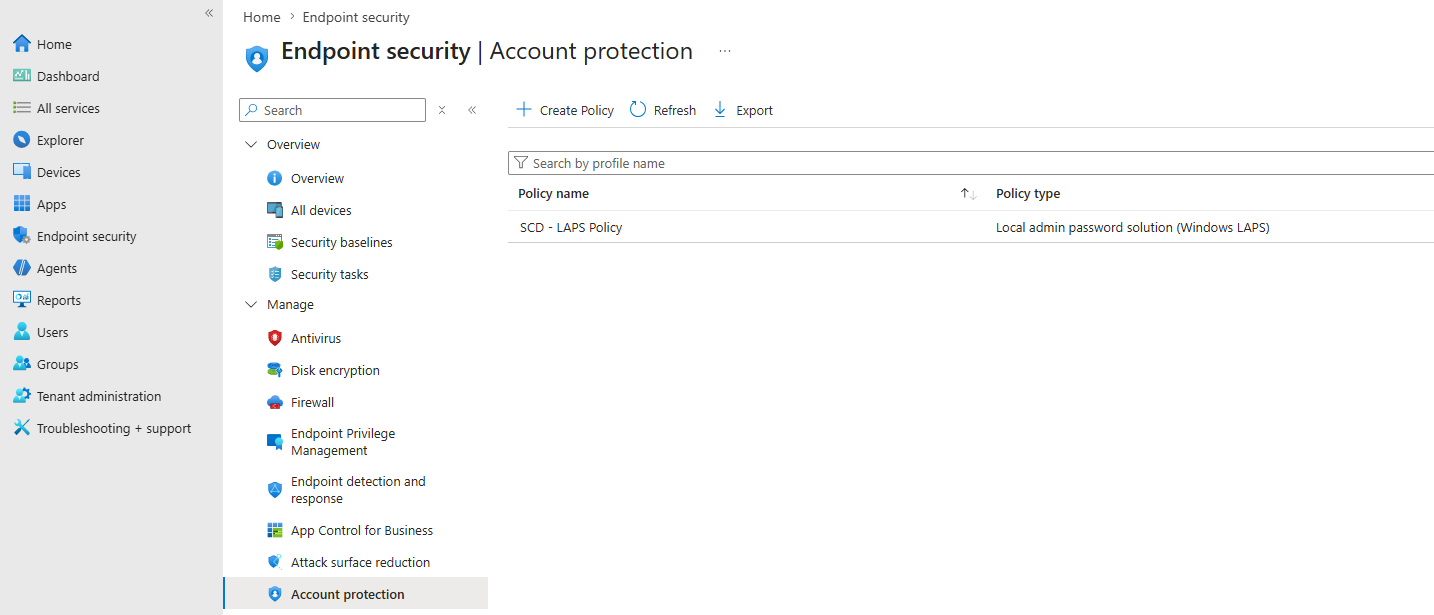Viewport: 1434px width, 615px height.
Task: Collapse the Manage section chevron
Action: click(x=251, y=305)
